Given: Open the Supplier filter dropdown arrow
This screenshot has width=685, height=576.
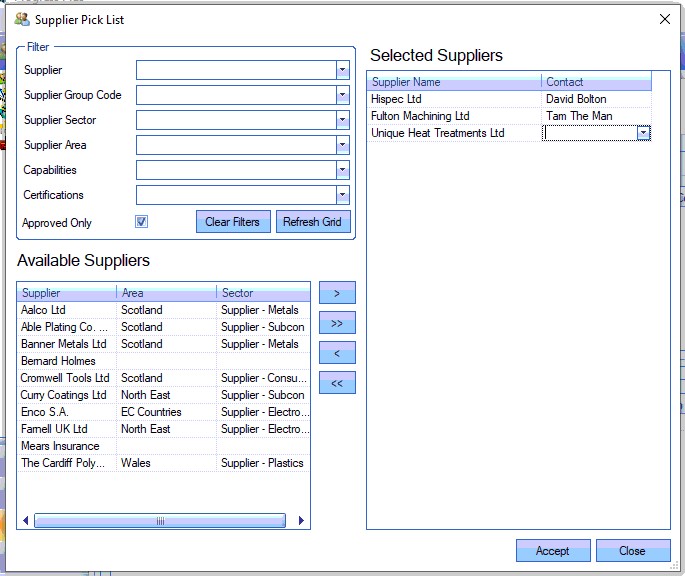Looking at the screenshot, I should pos(342,70).
